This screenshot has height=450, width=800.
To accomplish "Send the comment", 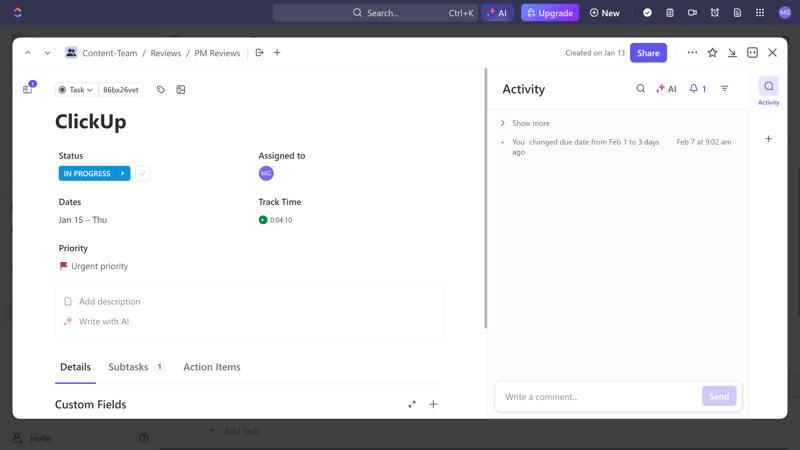I will [719, 396].
